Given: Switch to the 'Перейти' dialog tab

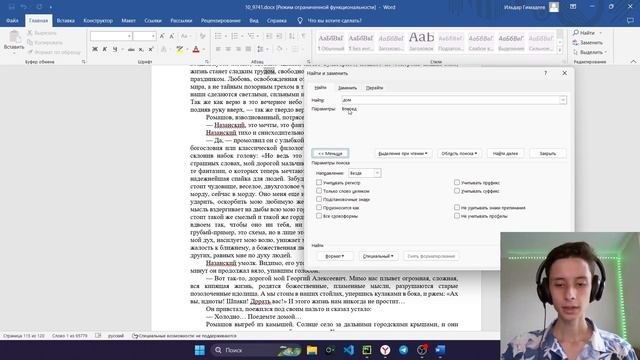Looking at the screenshot, I should coord(374,88).
